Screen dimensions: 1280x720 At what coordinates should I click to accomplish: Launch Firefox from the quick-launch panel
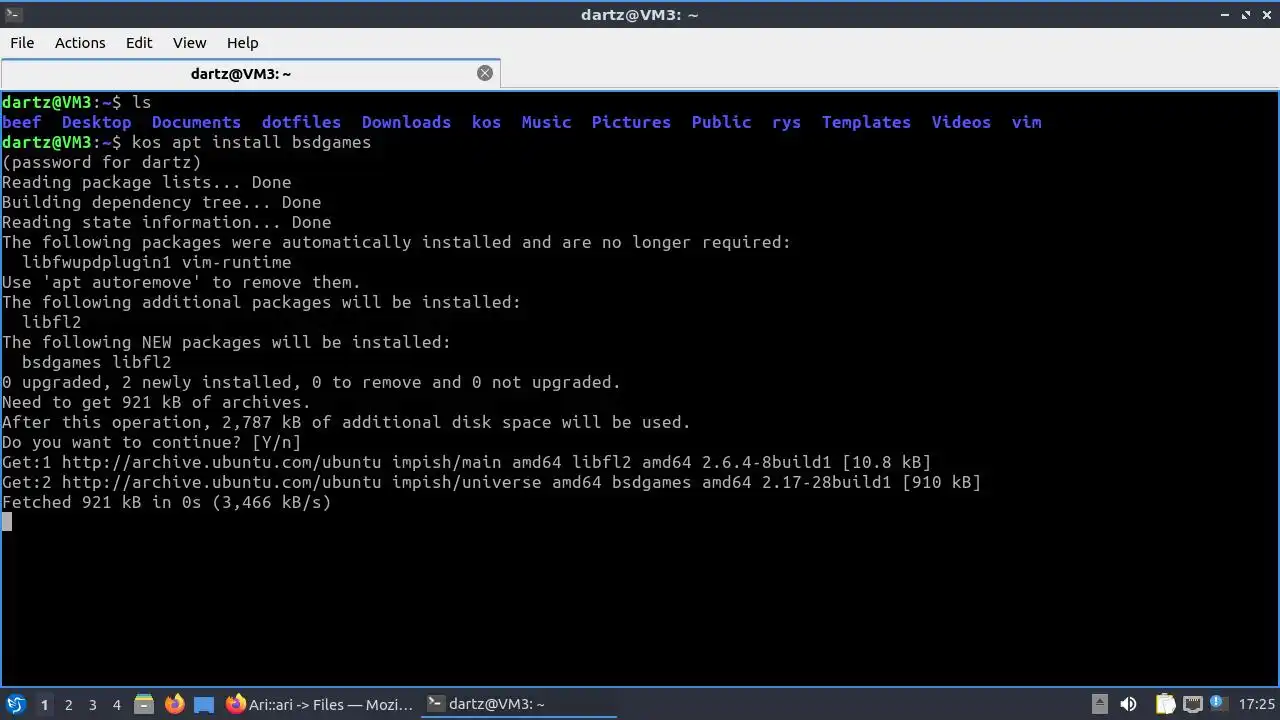pyautogui.click(x=174, y=704)
